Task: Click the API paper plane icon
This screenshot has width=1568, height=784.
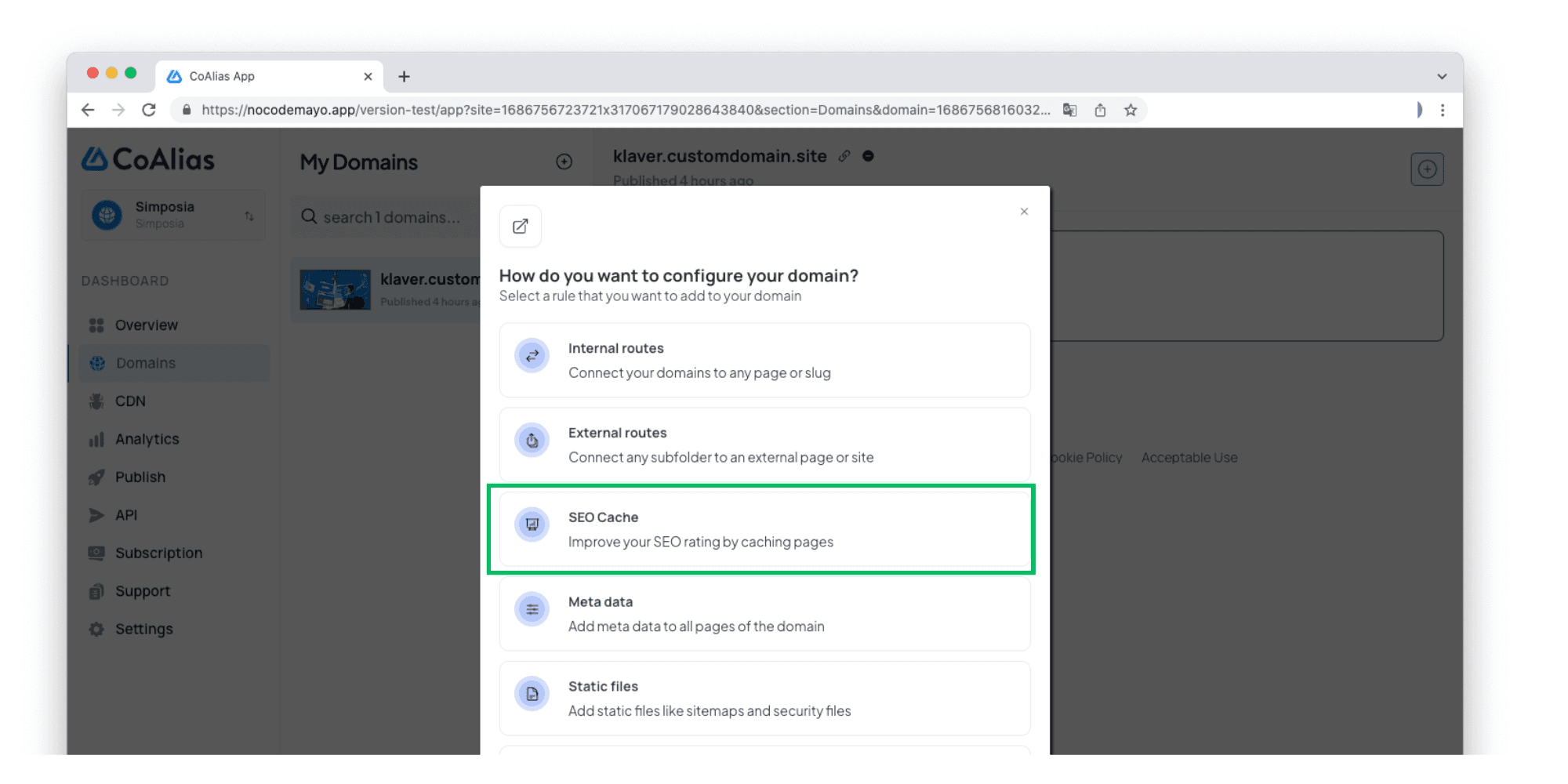Action: [96, 515]
